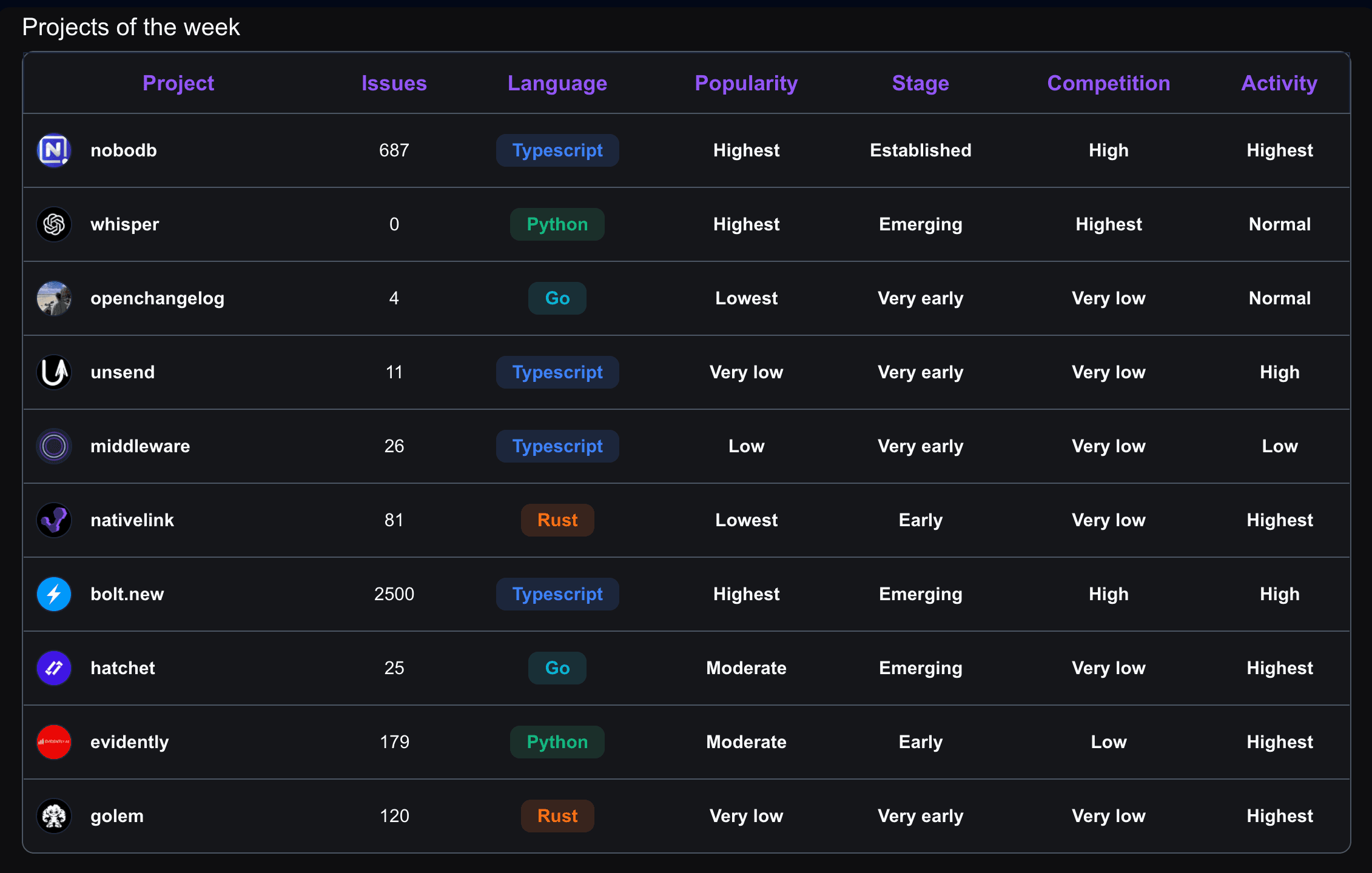Open the evidently project name
This screenshot has width=1372, height=873.
(130, 742)
